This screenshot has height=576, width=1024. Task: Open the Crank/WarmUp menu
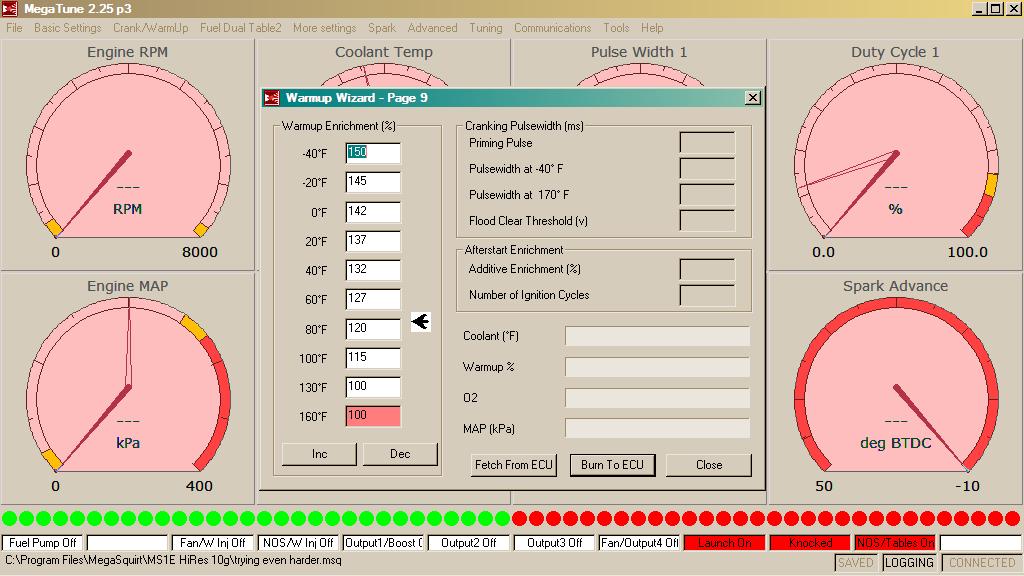coord(150,28)
